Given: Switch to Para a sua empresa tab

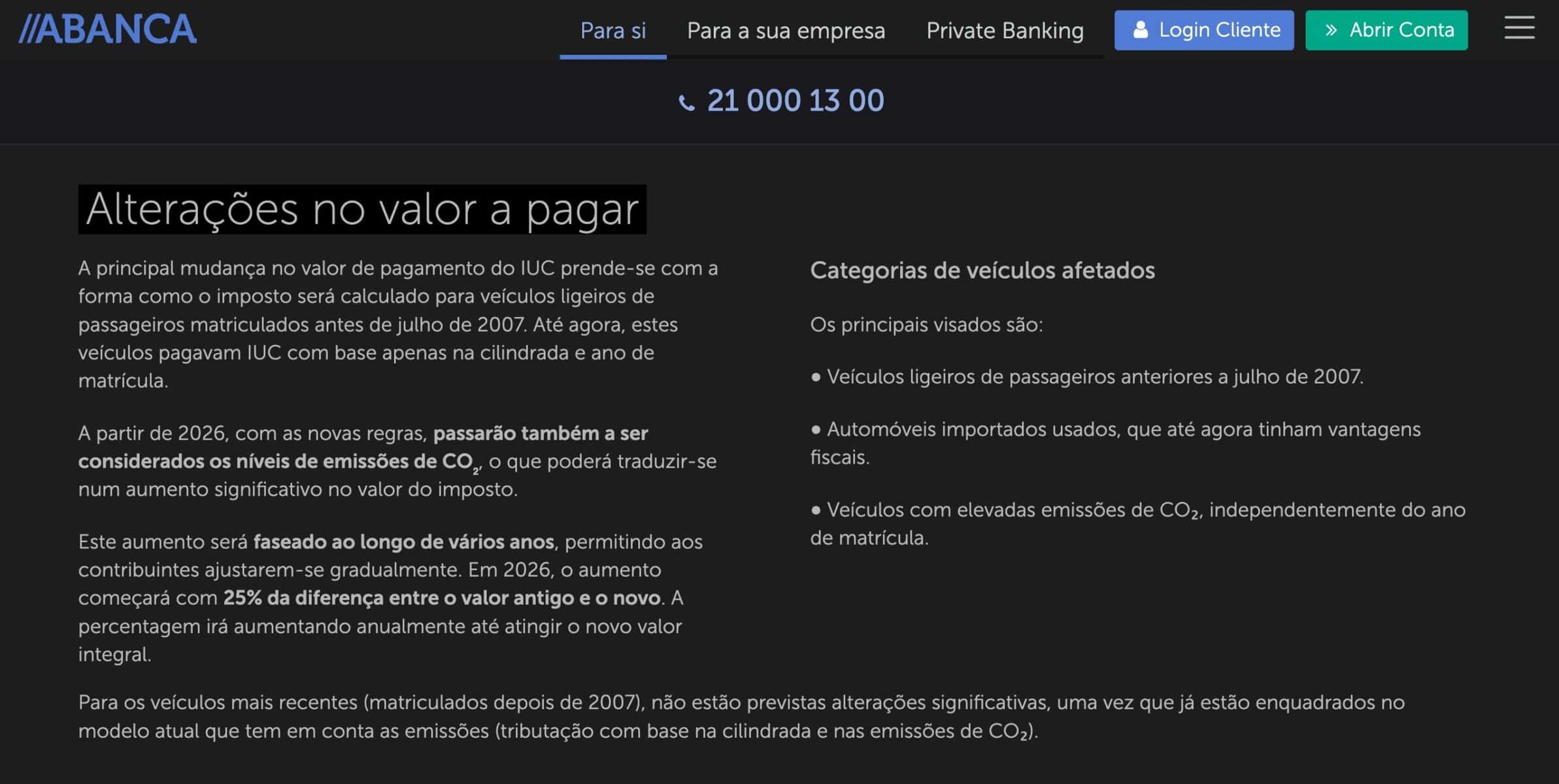Looking at the screenshot, I should 786,31.
